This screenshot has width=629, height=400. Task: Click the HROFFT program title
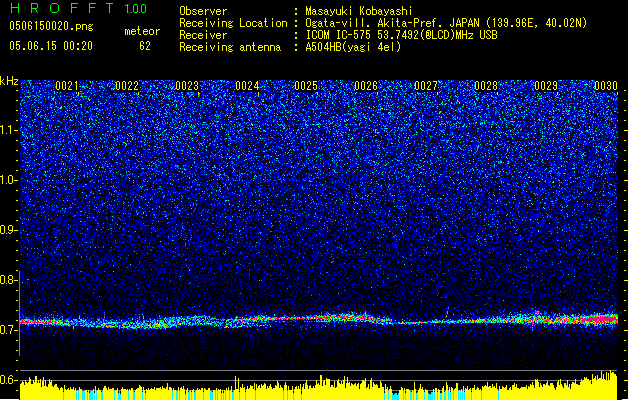click(x=62, y=8)
